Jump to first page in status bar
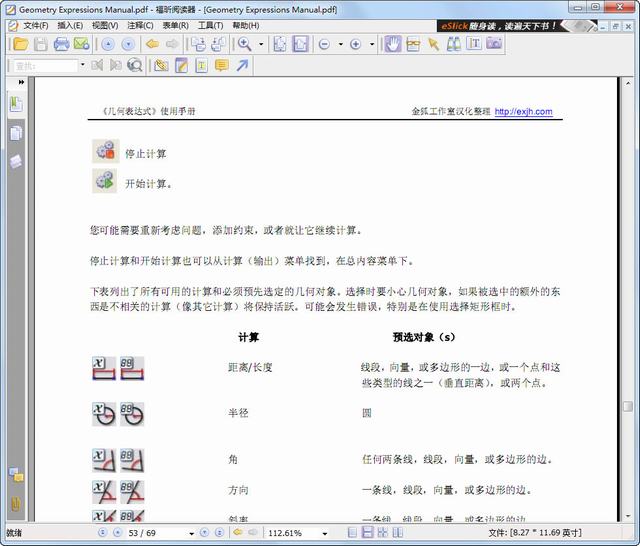Image resolution: width=640 pixels, height=546 pixels. click(102, 533)
